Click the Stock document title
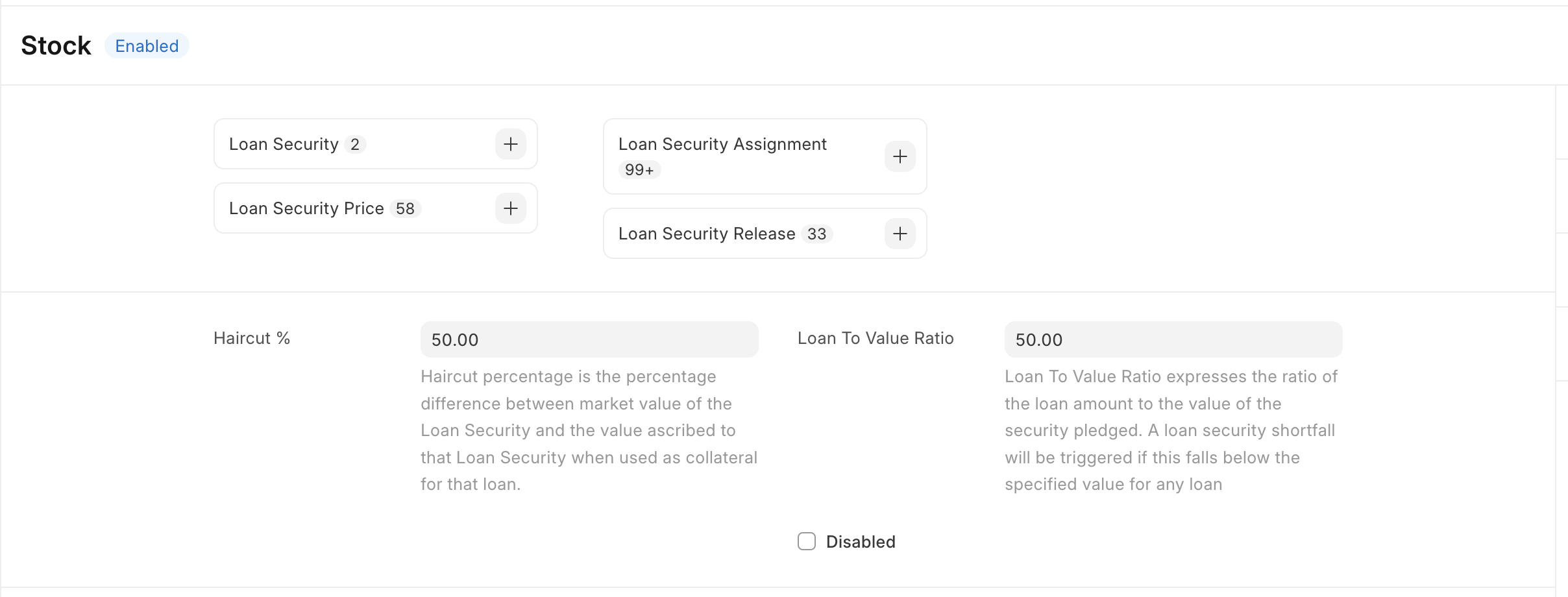The image size is (1568, 597). (x=56, y=46)
